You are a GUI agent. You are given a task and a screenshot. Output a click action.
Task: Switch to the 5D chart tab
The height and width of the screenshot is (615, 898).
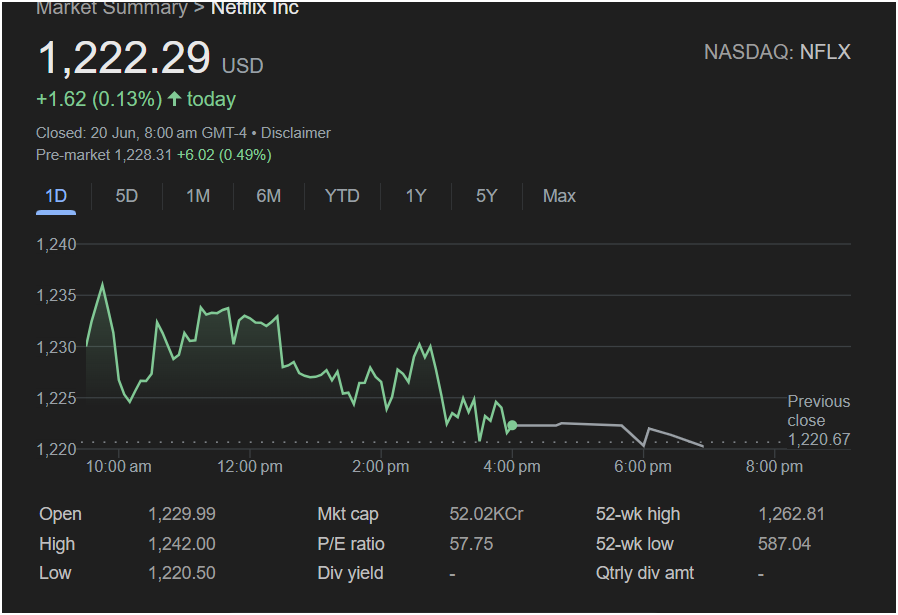pos(126,196)
